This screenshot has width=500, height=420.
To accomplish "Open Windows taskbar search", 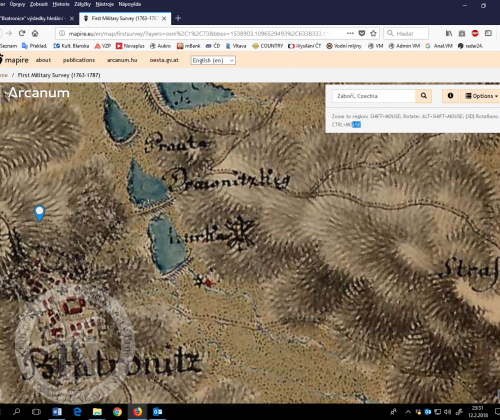I will pos(16,412).
